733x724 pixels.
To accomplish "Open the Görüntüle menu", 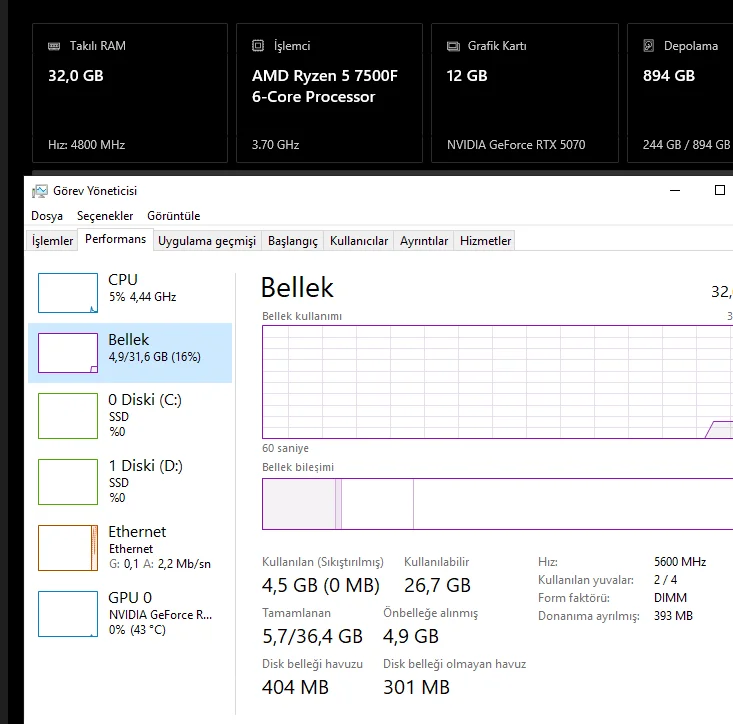I will (x=174, y=216).
